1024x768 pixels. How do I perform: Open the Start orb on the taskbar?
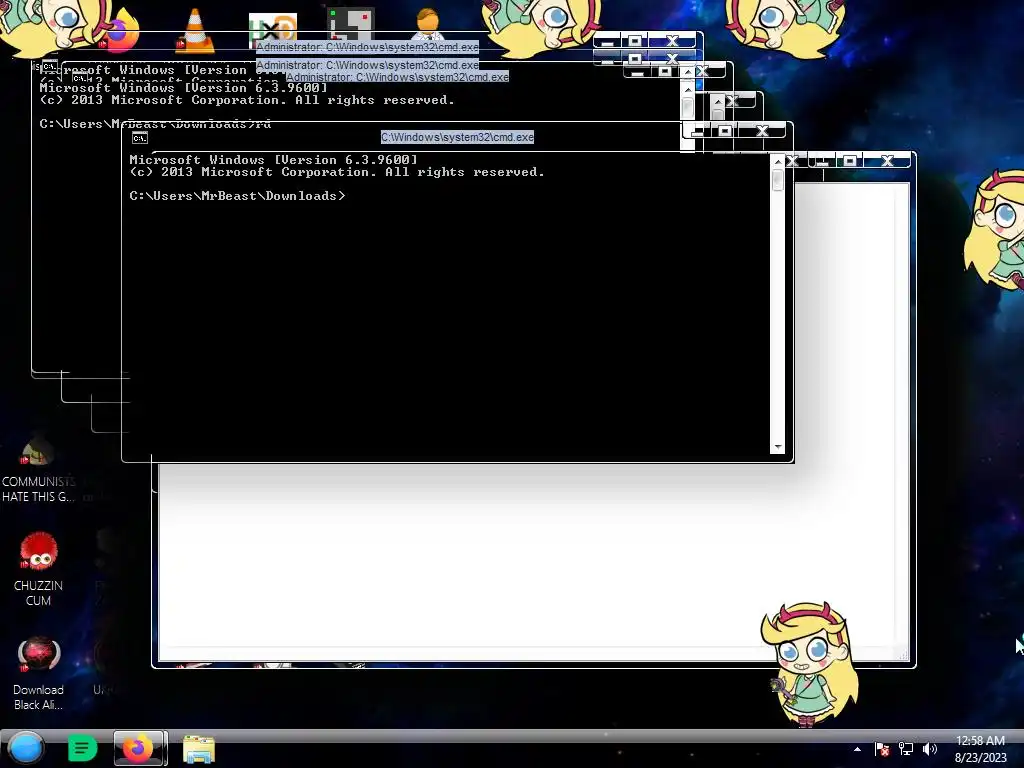26,748
